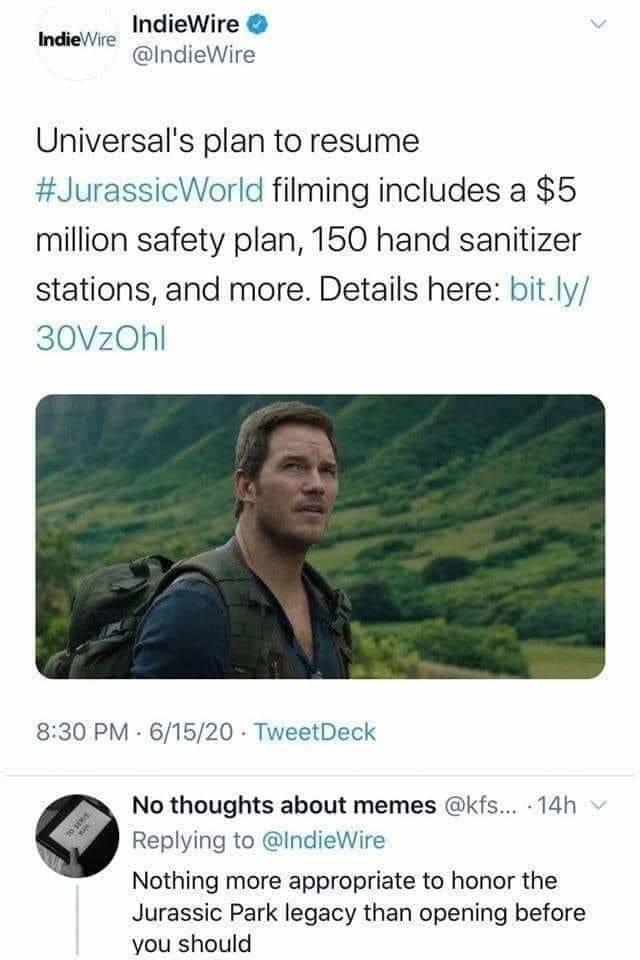Expand the reply's options chevron
The image size is (640, 960).
[600, 806]
